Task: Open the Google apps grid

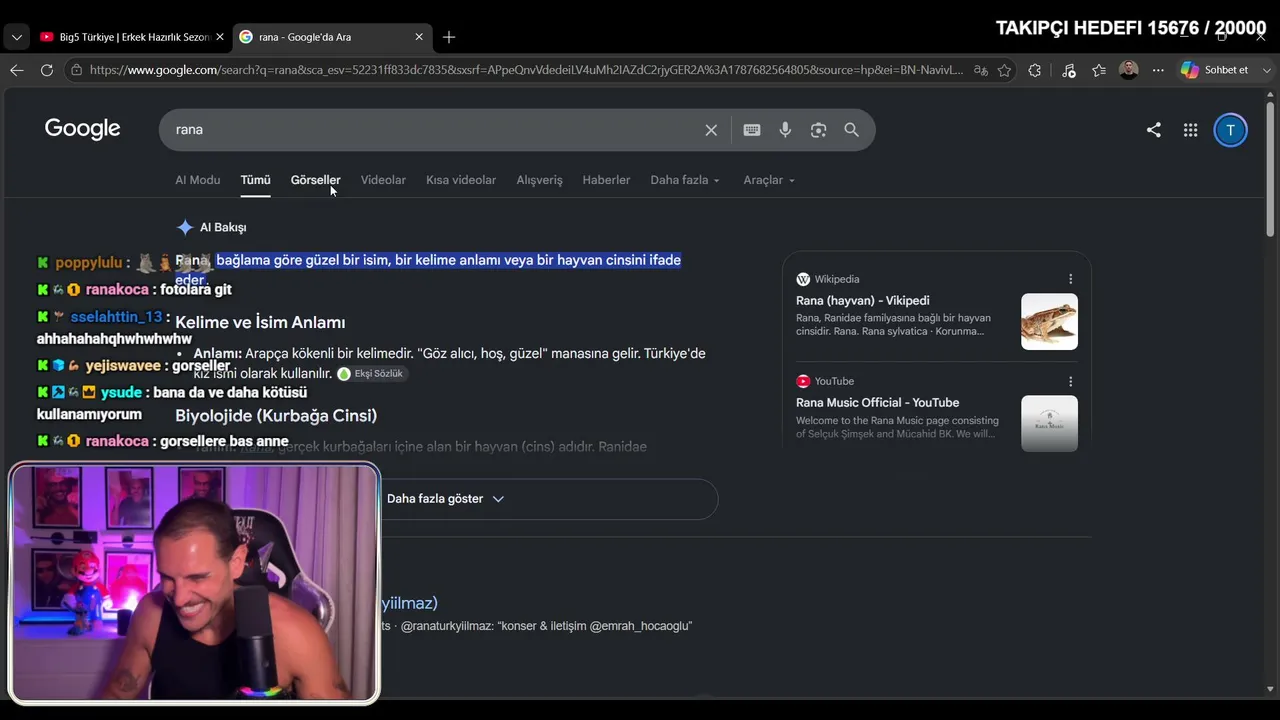Action: 1190,130
